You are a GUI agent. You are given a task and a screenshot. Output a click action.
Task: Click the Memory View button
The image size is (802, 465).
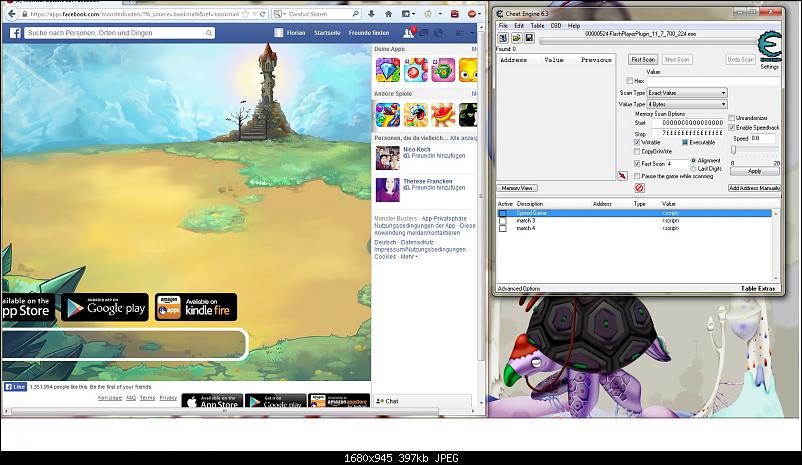(517, 188)
